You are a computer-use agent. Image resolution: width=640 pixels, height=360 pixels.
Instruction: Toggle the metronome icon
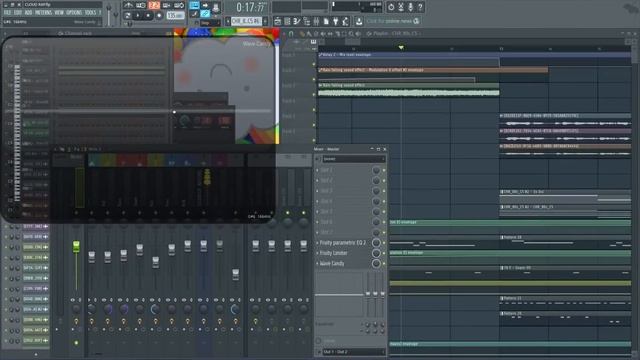pyautogui.click(x=129, y=6)
